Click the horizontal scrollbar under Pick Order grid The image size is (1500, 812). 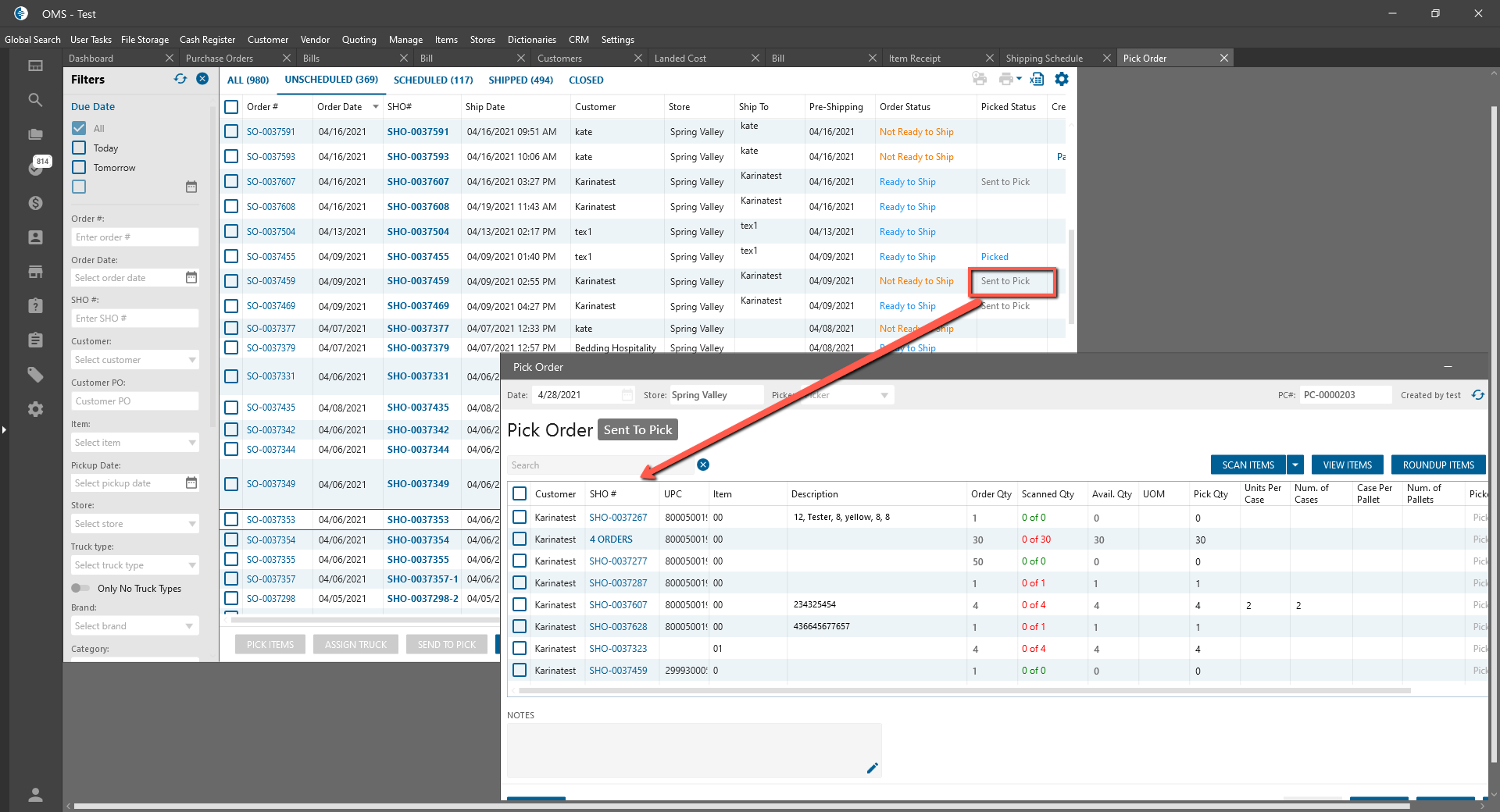point(965,691)
